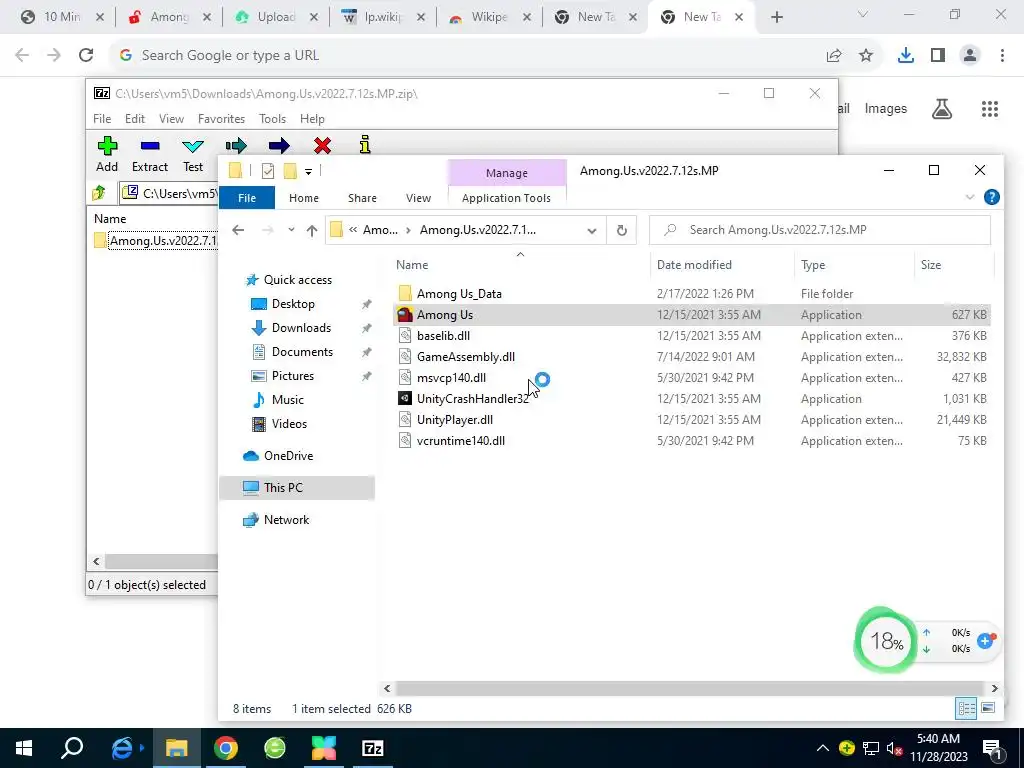Screen dimensions: 1024x768
Task: Go up one folder level in Explorer
Action: pyautogui.click(x=312, y=230)
